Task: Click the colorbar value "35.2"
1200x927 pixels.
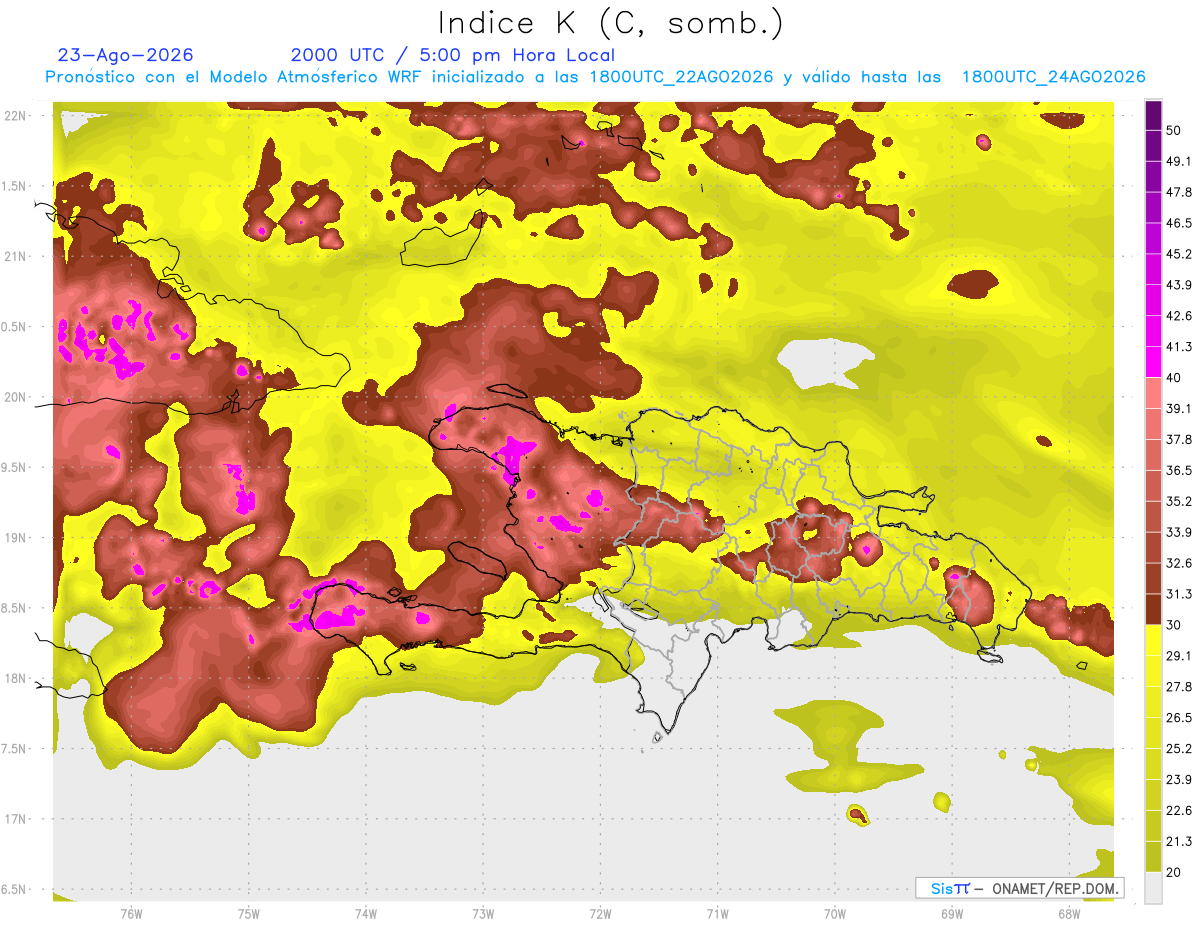Action: (x=1179, y=501)
